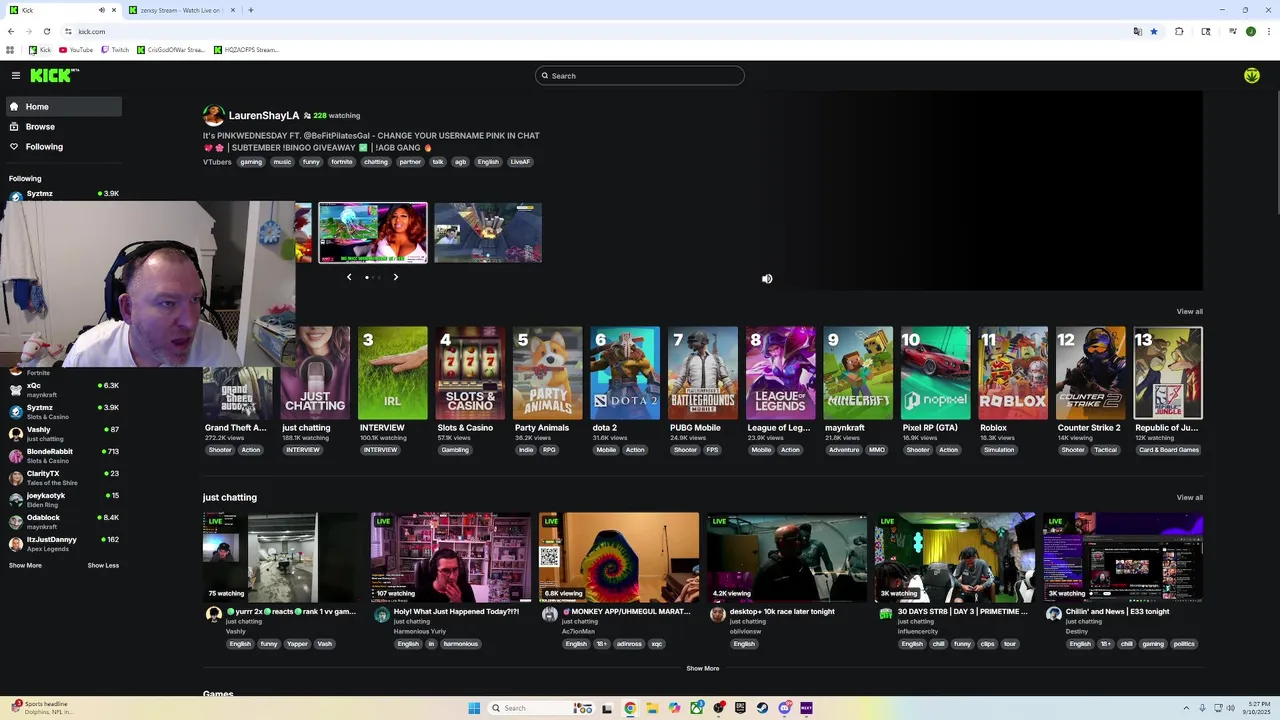Open the Windows Start menu
Image resolution: width=1280 pixels, height=720 pixels.
(474, 708)
